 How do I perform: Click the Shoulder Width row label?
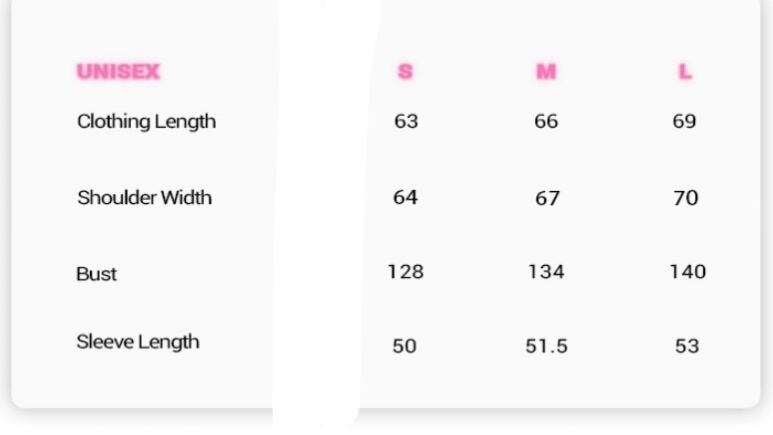pos(145,198)
